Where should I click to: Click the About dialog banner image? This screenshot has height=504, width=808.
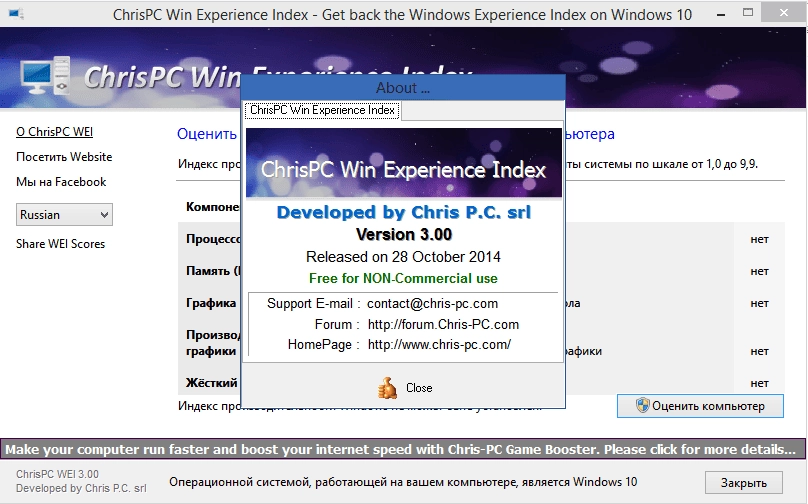403,163
